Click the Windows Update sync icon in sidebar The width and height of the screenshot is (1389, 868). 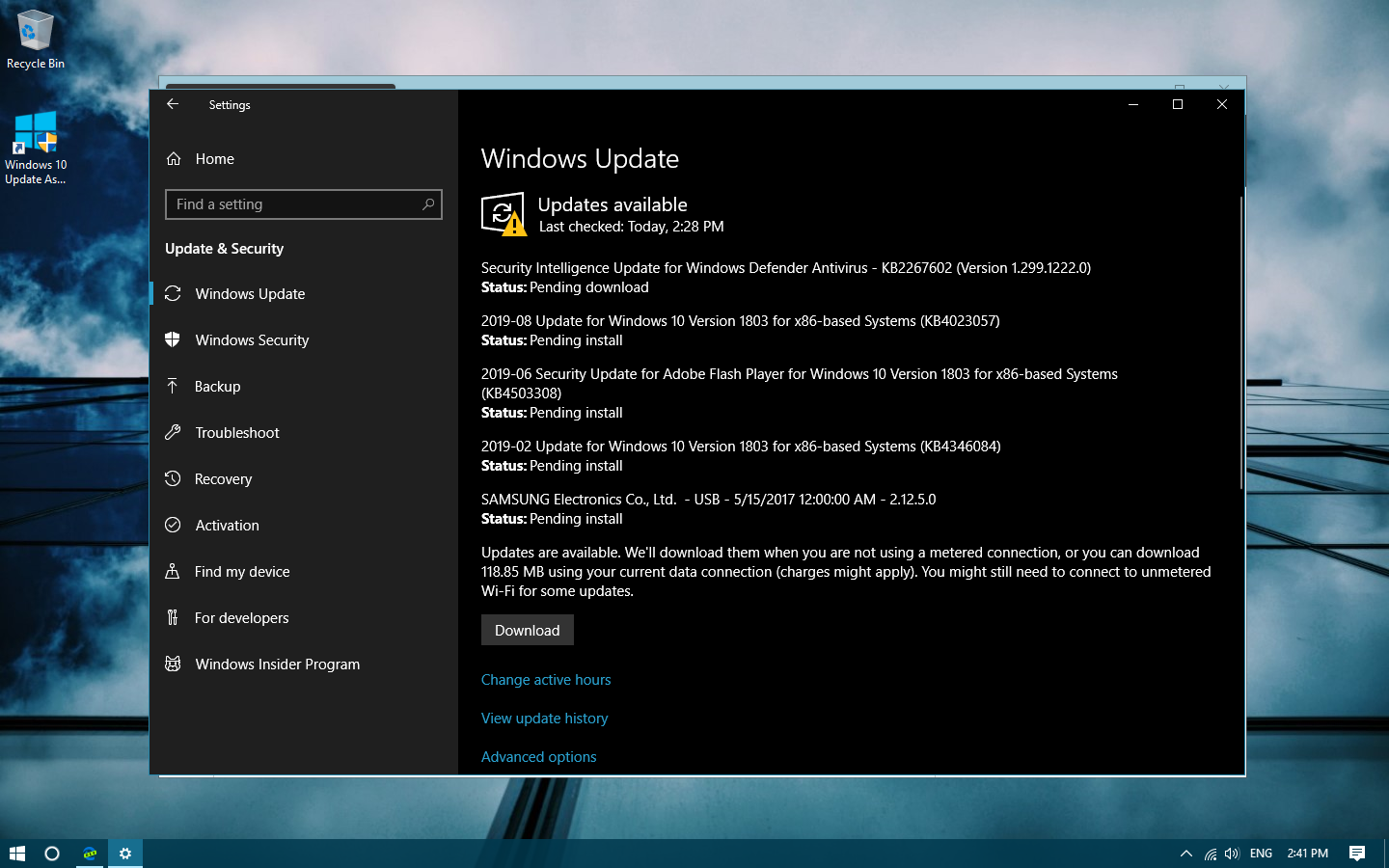point(173,293)
